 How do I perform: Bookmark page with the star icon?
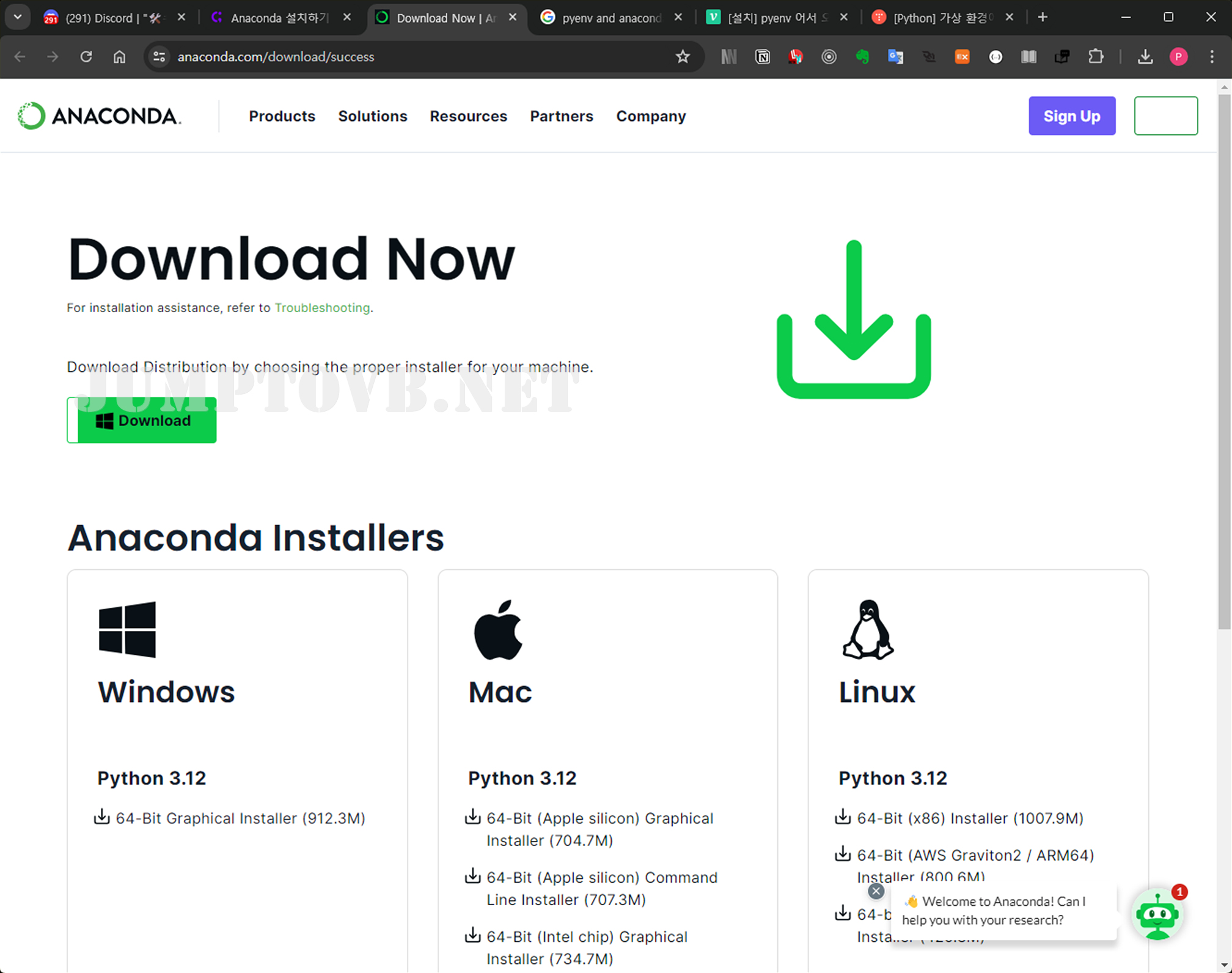[x=683, y=57]
